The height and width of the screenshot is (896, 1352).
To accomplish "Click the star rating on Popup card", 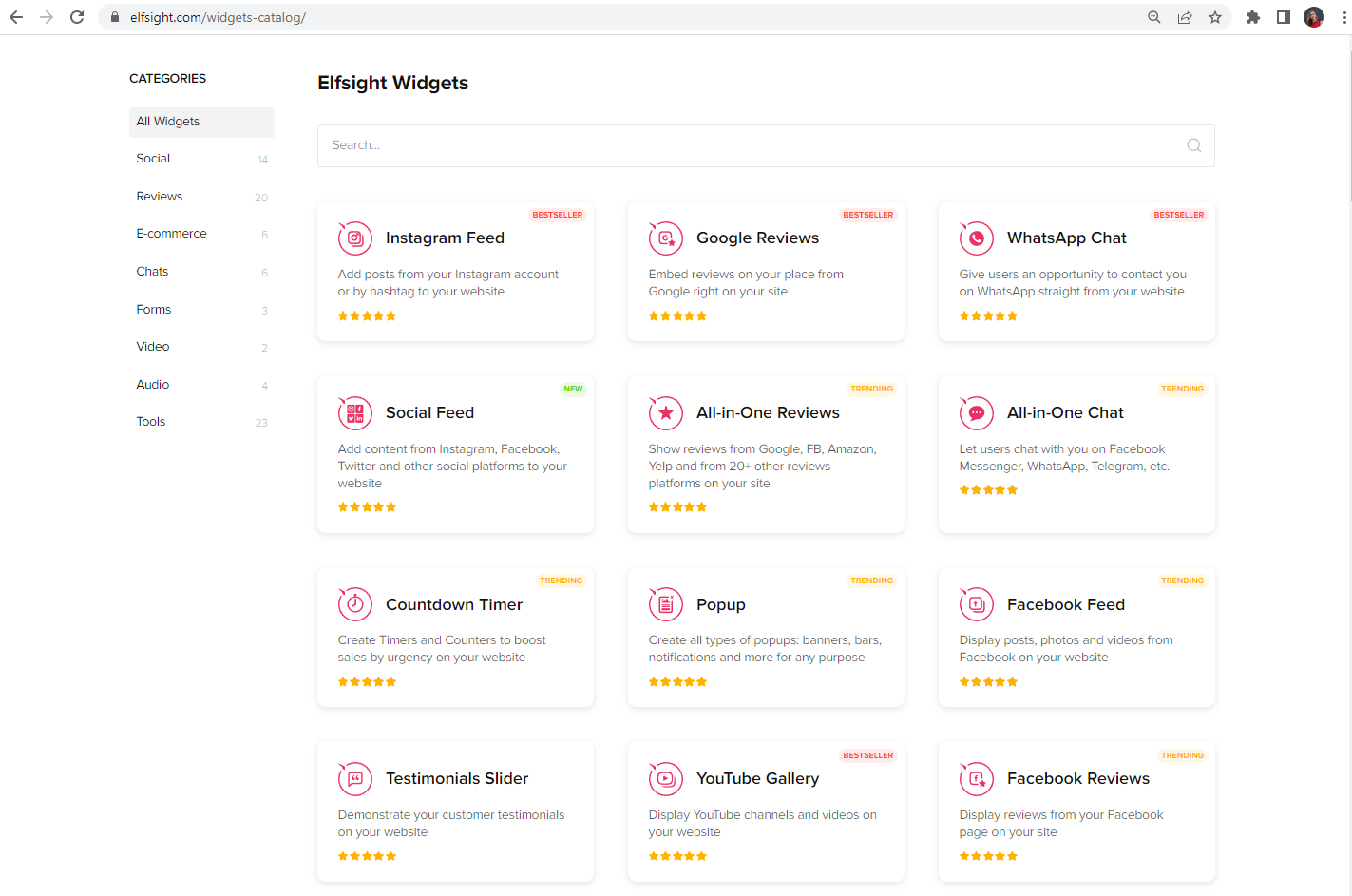I will [677, 682].
